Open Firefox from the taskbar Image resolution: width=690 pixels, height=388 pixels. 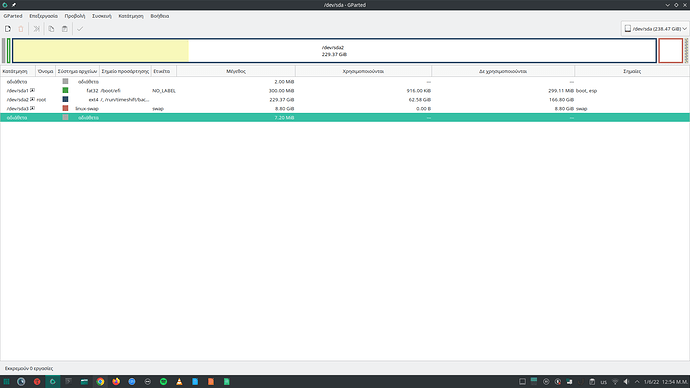116,382
